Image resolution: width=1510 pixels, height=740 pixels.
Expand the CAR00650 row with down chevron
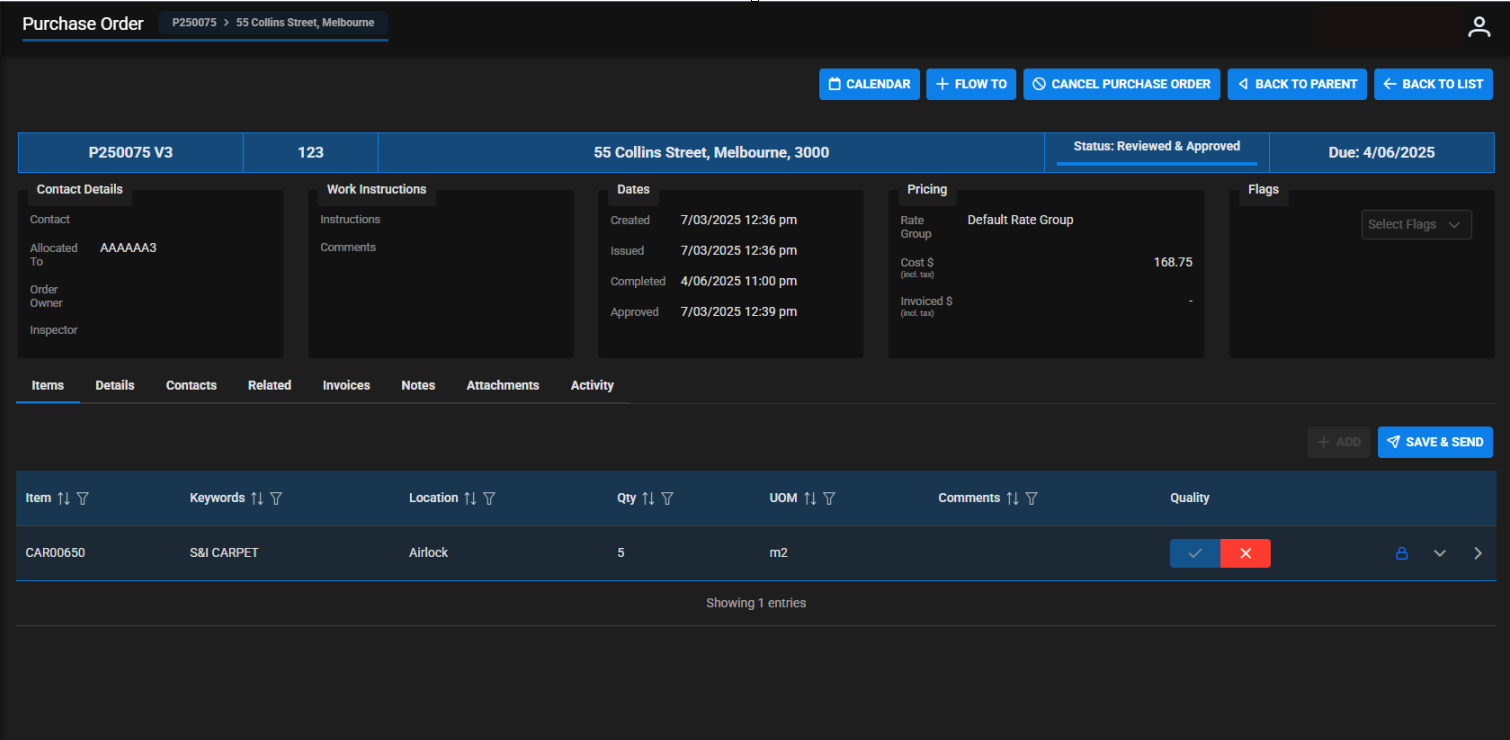pyautogui.click(x=1439, y=553)
